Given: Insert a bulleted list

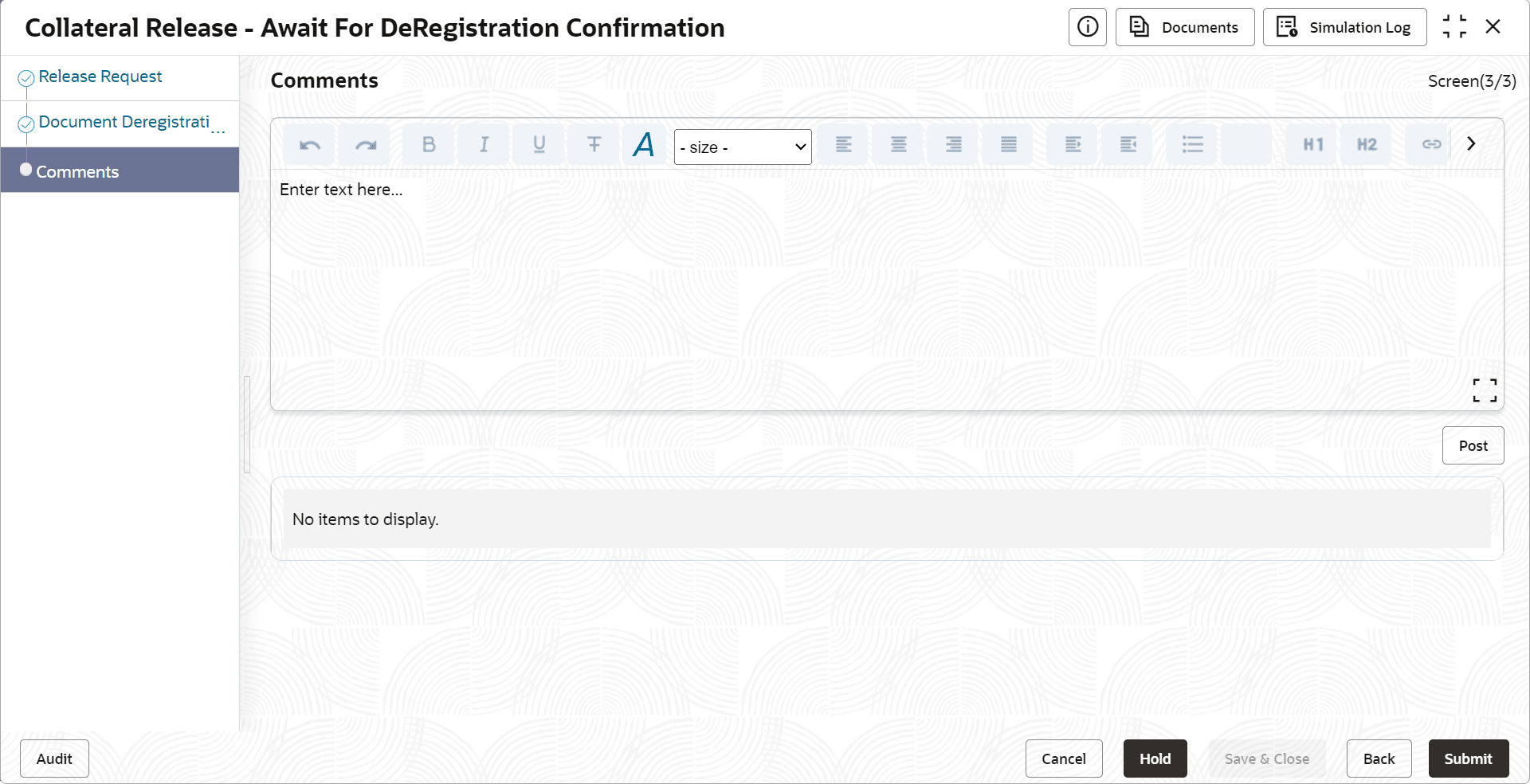Looking at the screenshot, I should coord(1192,144).
